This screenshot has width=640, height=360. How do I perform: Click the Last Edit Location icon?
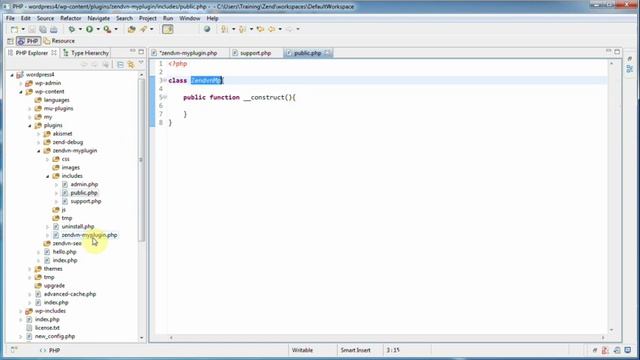coord(260,29)
